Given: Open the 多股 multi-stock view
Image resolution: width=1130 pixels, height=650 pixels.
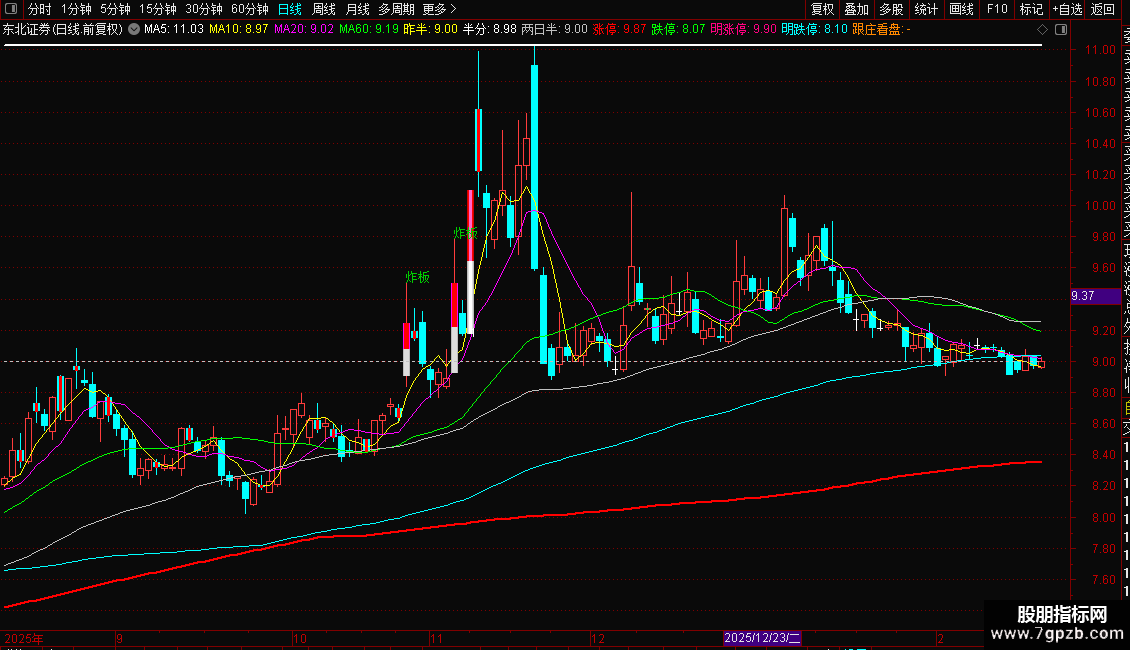Looking at the screenshot, I should pyautogui.click(x=891, y=9).
